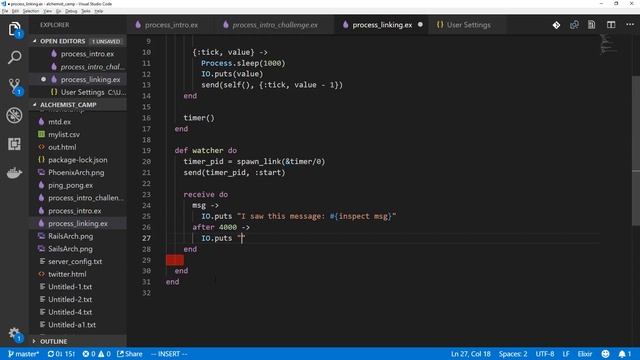The image size is (640, 360).
Task: Click the open preview file icon
Action: point(592,25)
